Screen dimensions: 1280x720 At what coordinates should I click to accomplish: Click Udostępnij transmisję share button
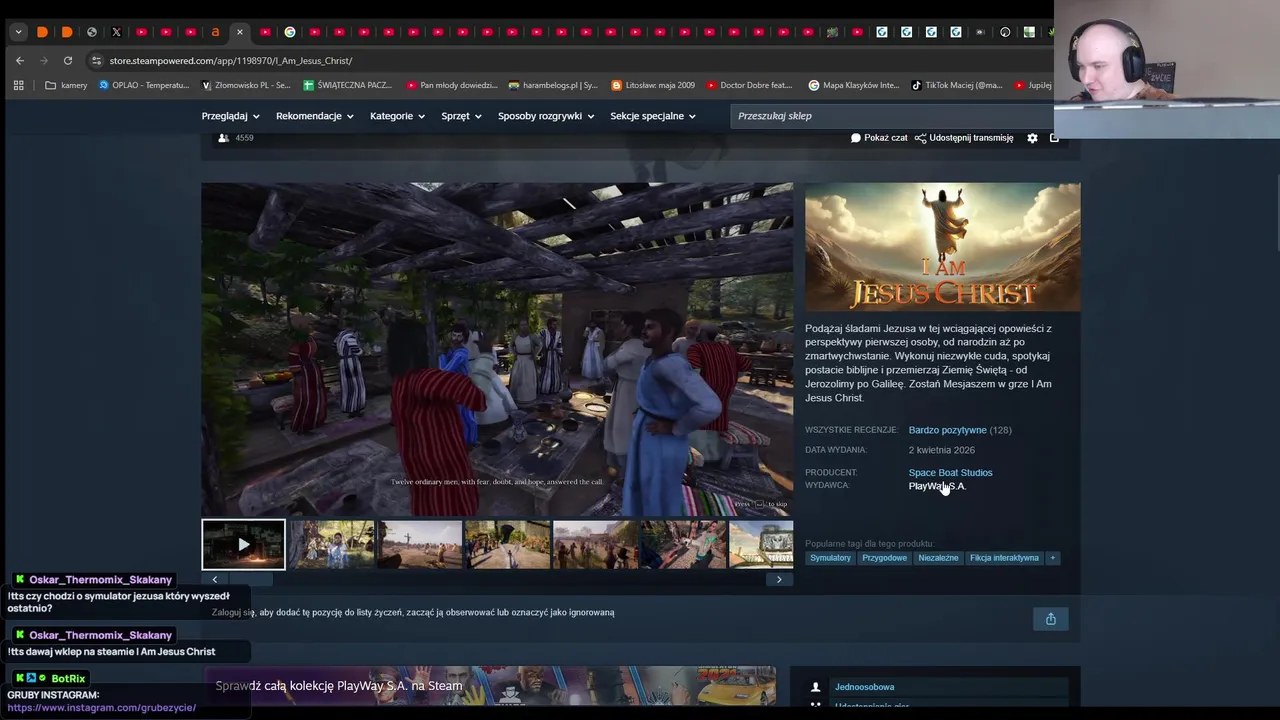click(964, 138)
